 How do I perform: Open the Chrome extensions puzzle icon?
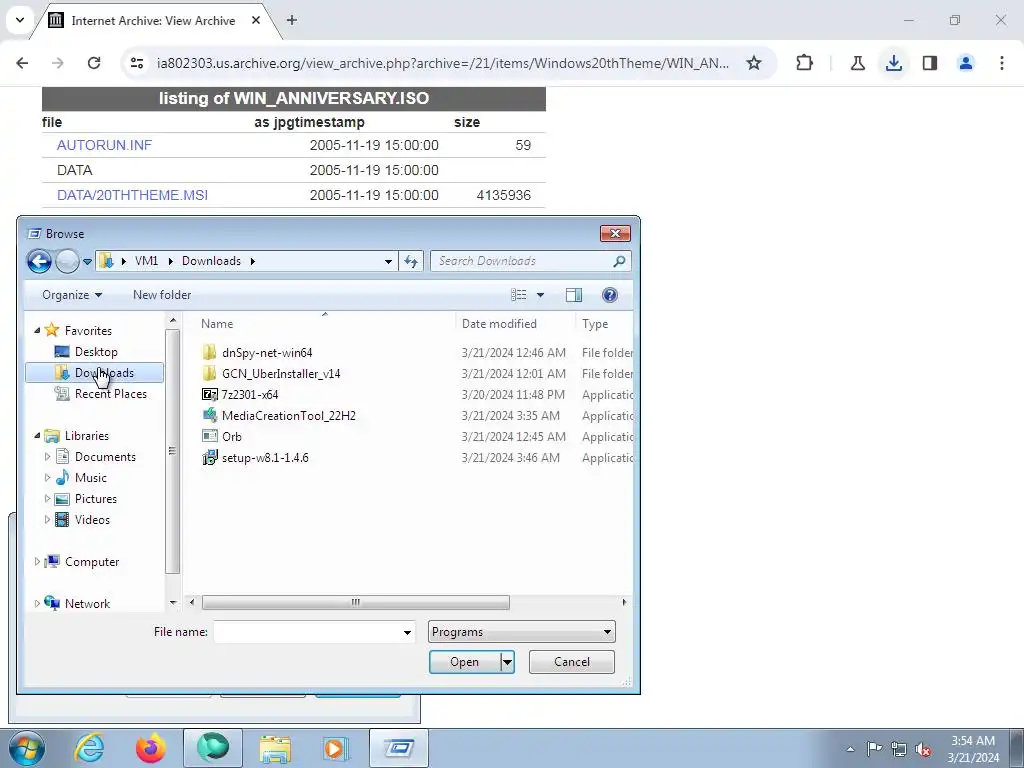pyautogui.click(x=805, y=63)
